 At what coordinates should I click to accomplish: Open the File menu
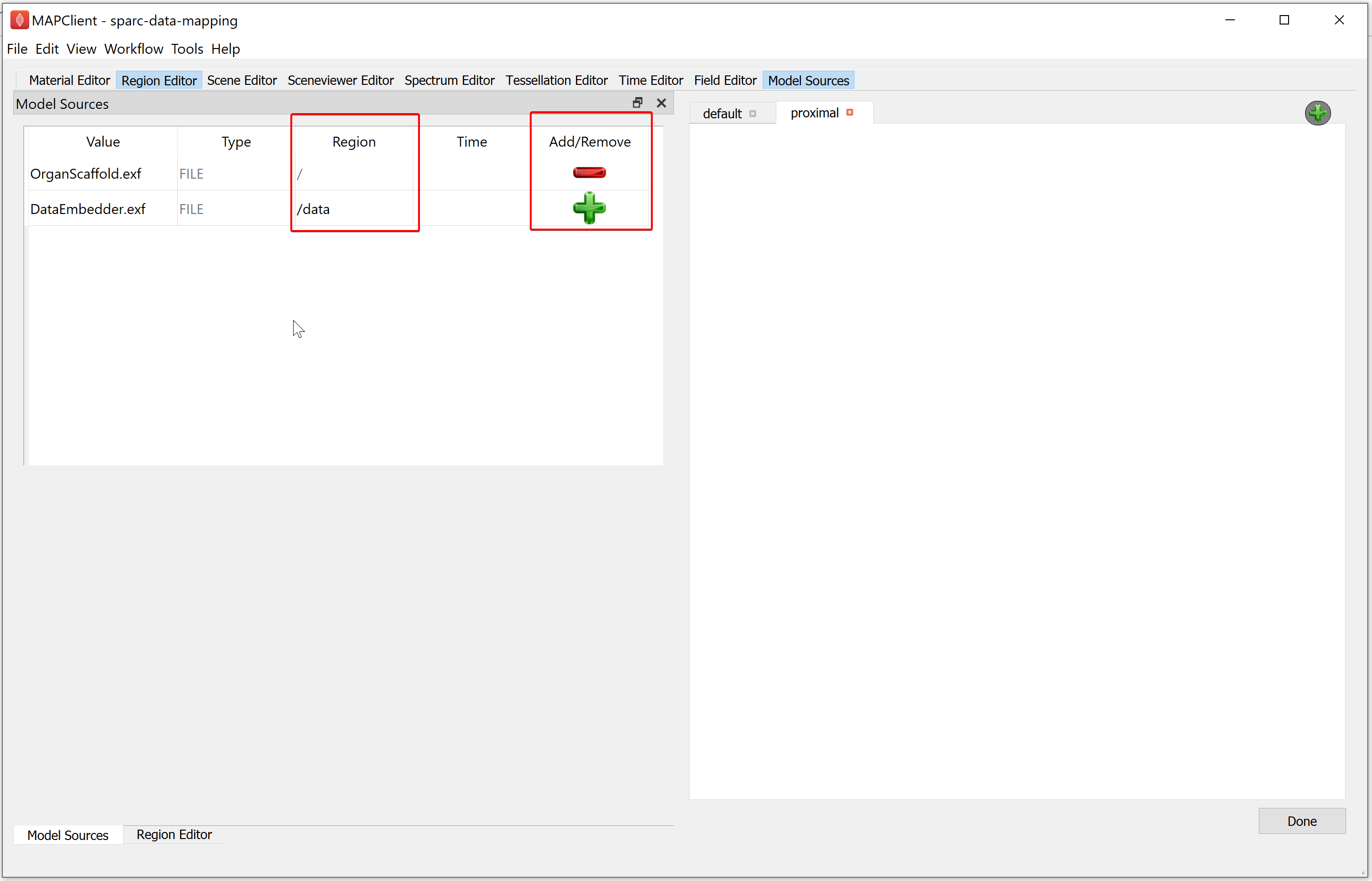[17, 49]
